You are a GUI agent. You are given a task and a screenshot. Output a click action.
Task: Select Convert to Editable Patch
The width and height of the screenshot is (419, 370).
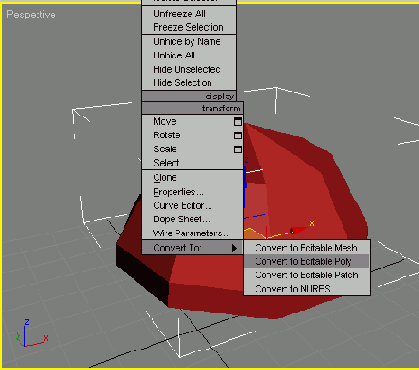307,275
